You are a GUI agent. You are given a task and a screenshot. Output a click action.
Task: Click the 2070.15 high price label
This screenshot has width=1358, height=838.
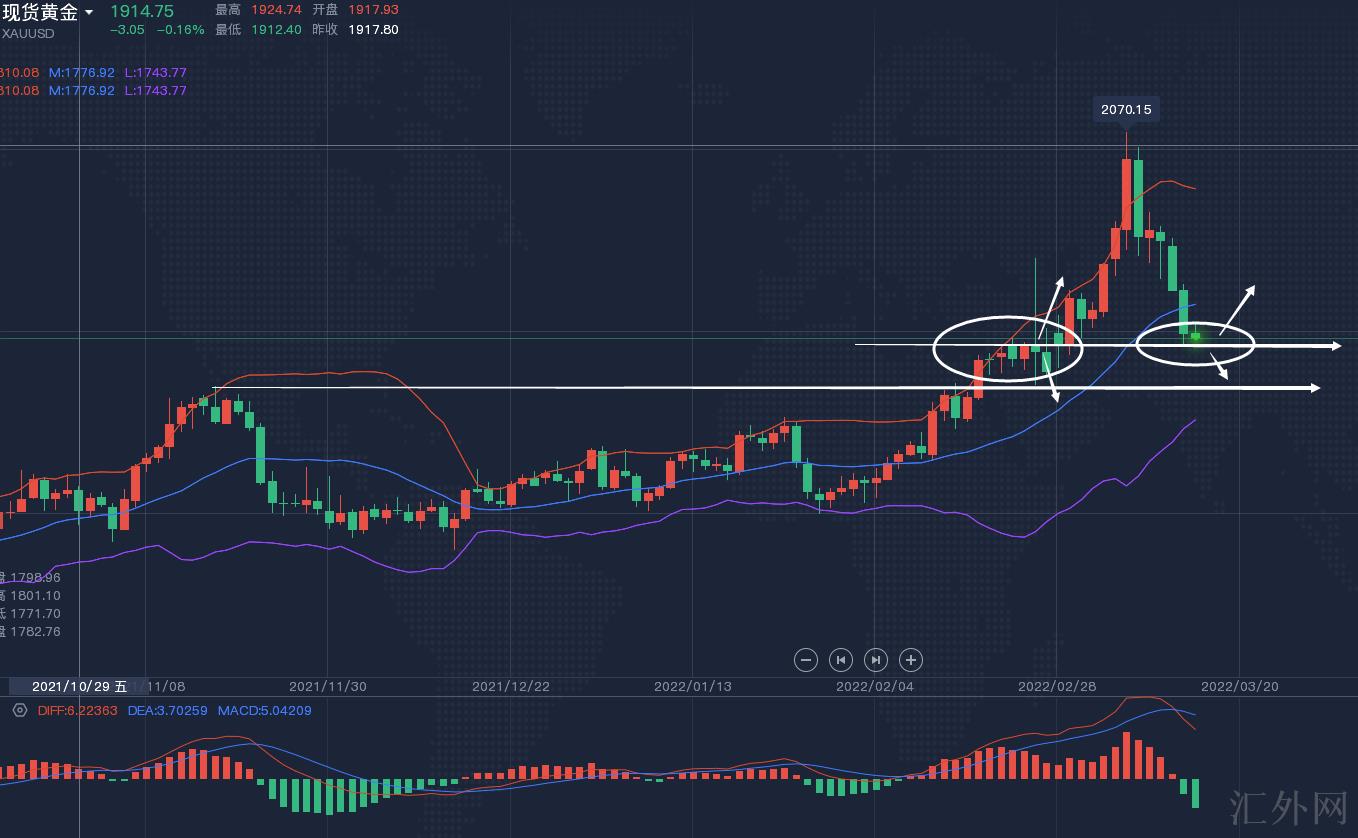1126,110
